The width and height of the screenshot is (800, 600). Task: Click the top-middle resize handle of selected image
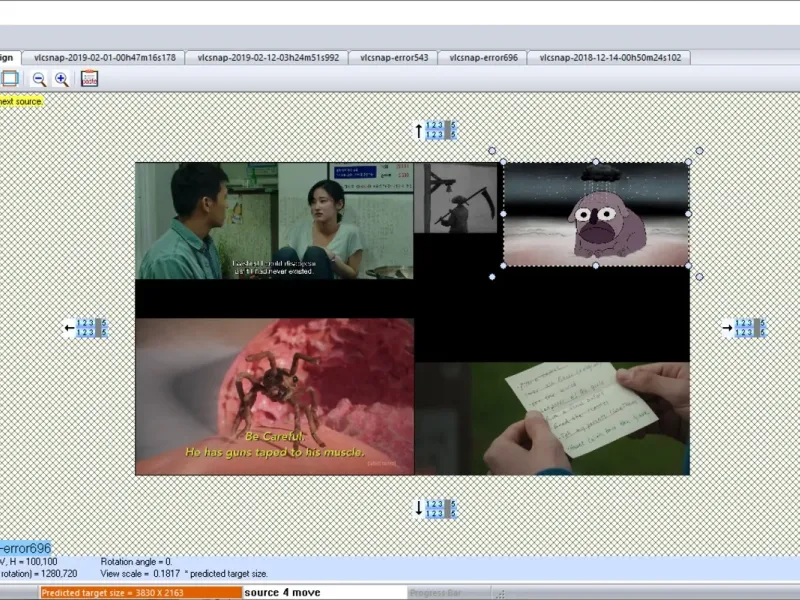pyautogui.click(x=596, y=162)
